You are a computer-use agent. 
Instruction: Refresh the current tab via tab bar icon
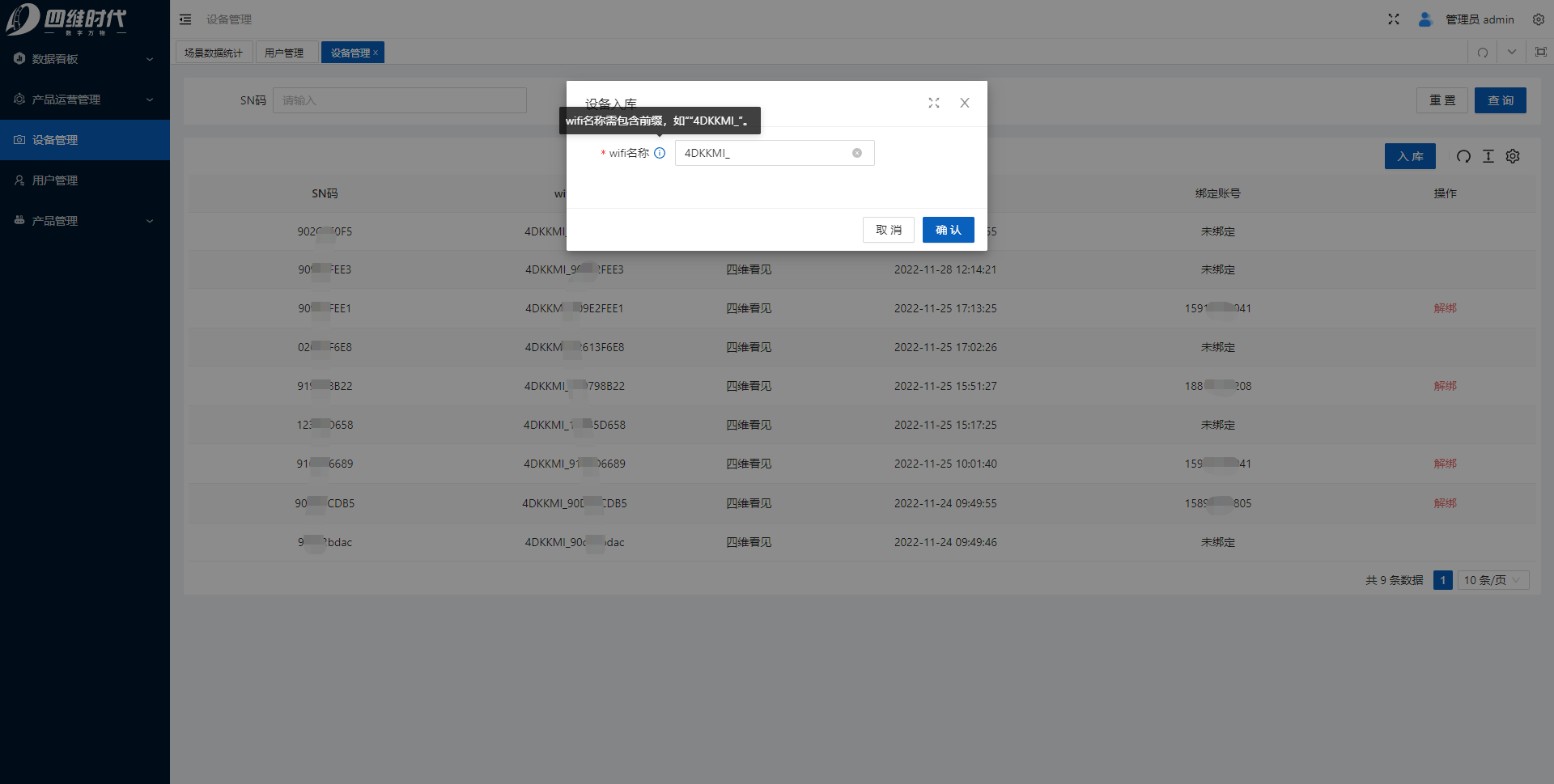click(1482, 53)
